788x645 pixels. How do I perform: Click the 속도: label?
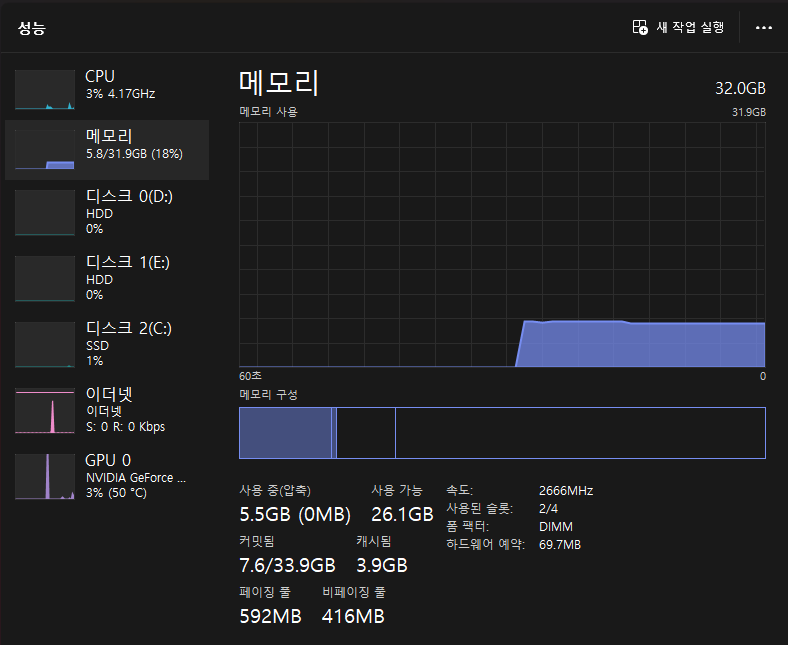459,491
